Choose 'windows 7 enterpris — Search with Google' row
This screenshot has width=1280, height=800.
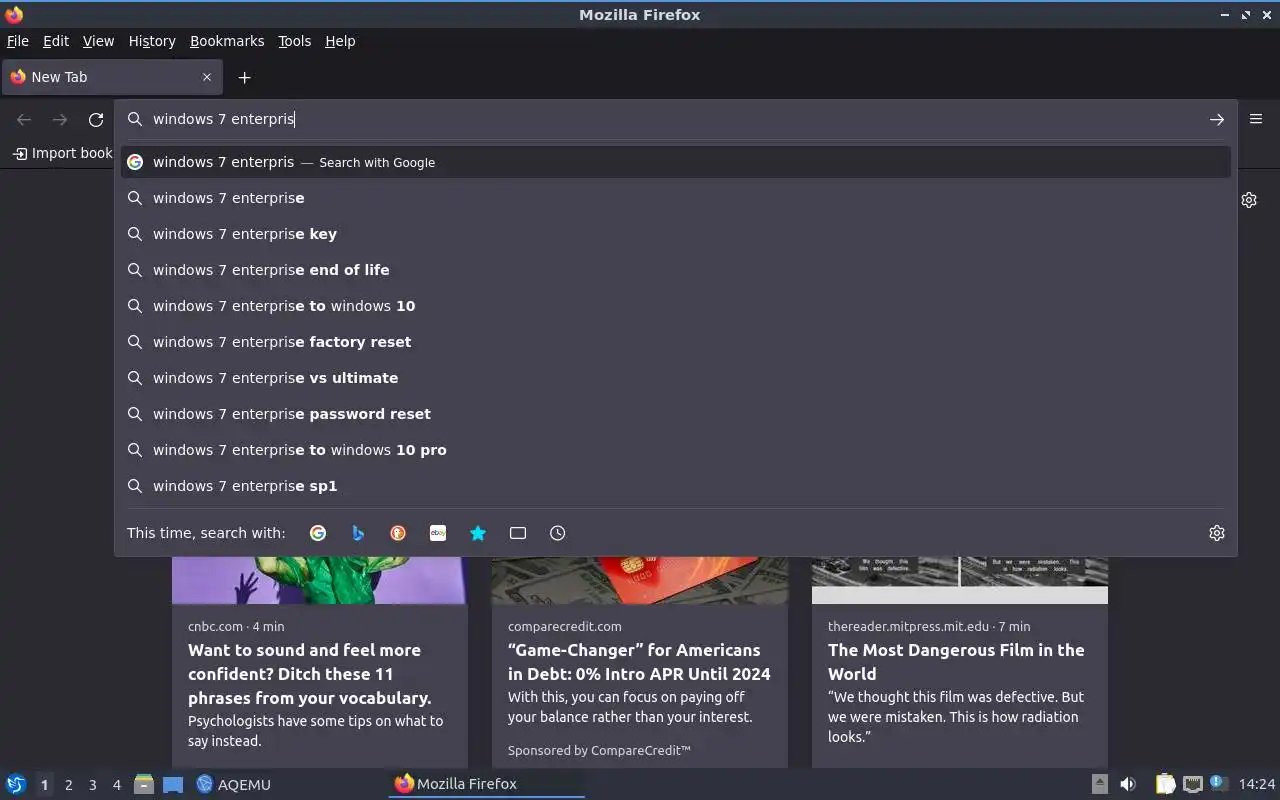pos(676,162)
